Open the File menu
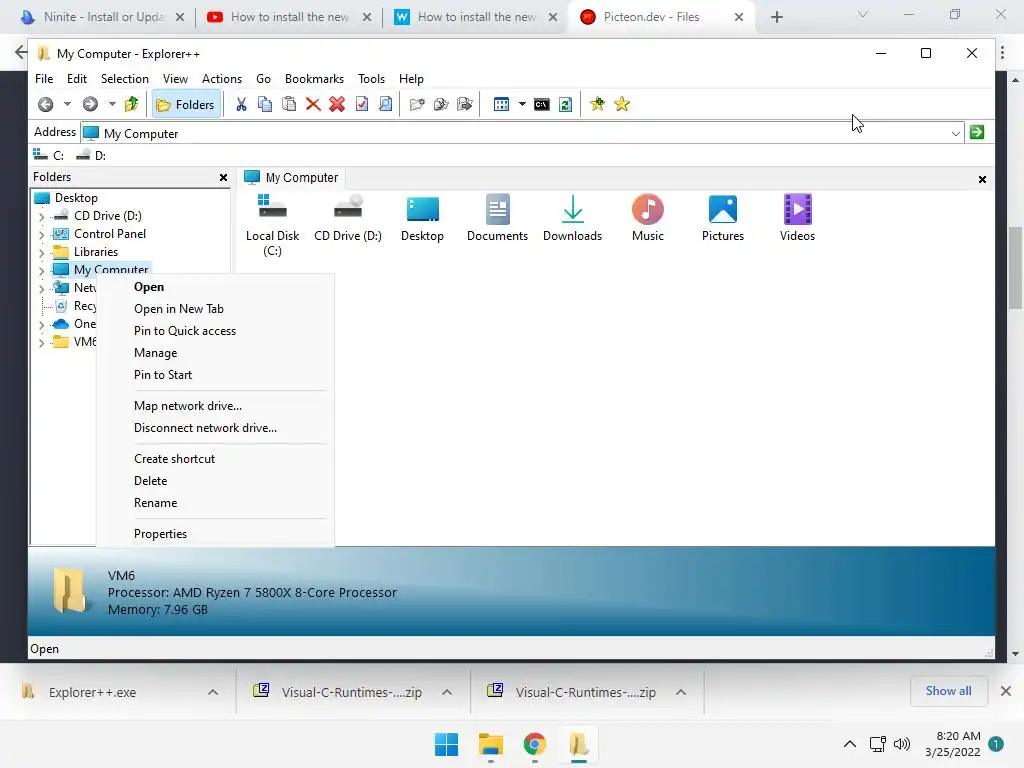The width and height of the screenshot is (1024, 768). click(x=44, y=78)
